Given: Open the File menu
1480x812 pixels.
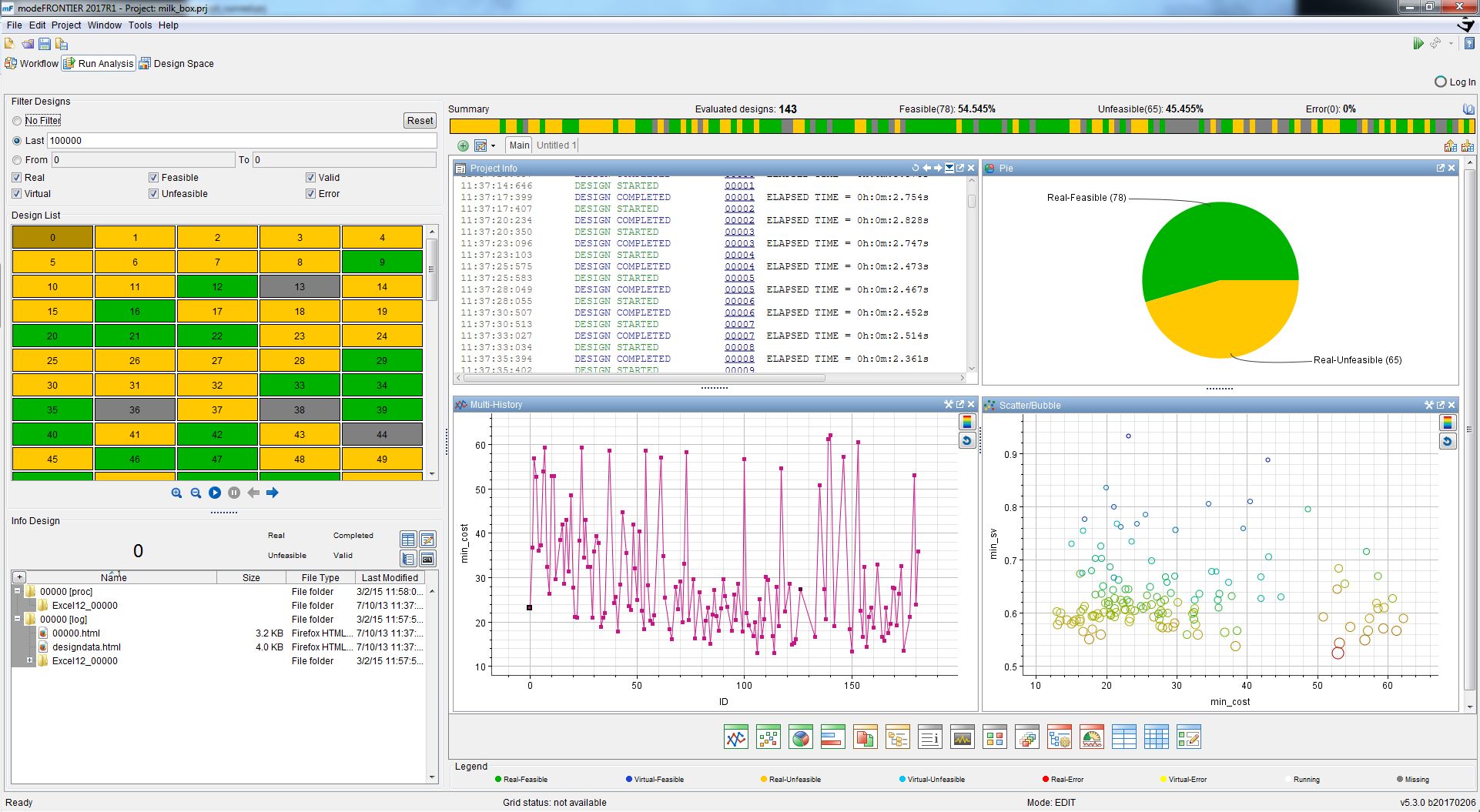Looking at the screenshot, I should pyautogui.click(x=14, y=25).
